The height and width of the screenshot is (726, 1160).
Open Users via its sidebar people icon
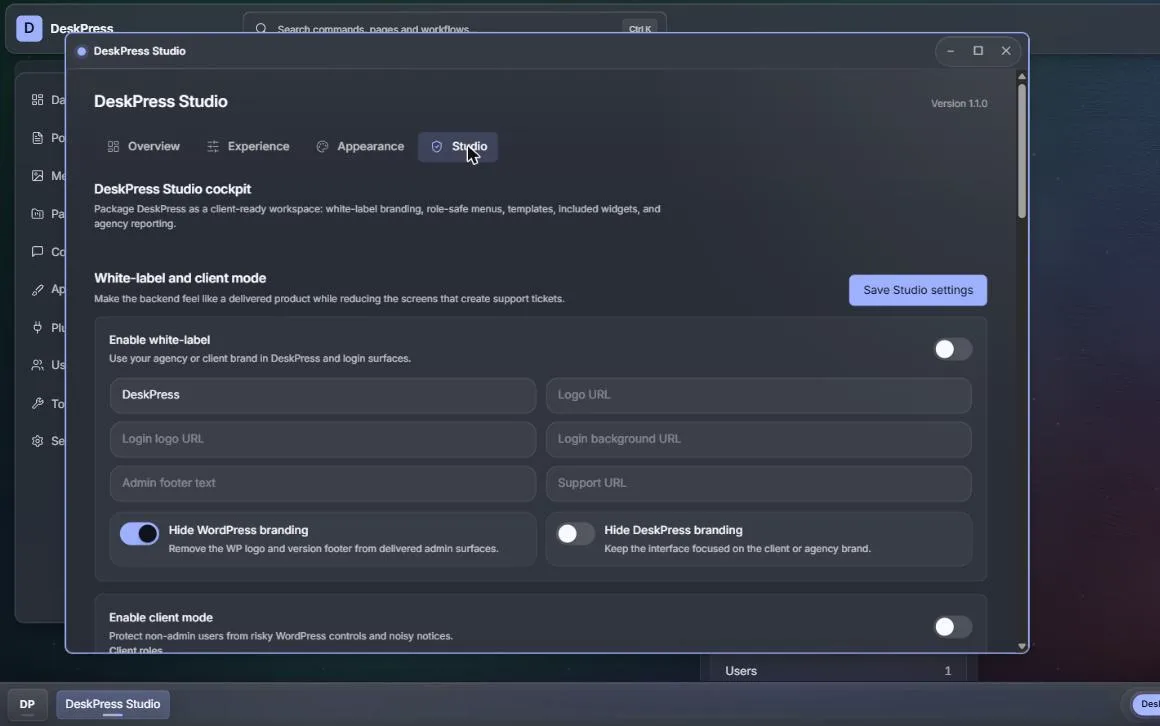(x=38, y=365)
